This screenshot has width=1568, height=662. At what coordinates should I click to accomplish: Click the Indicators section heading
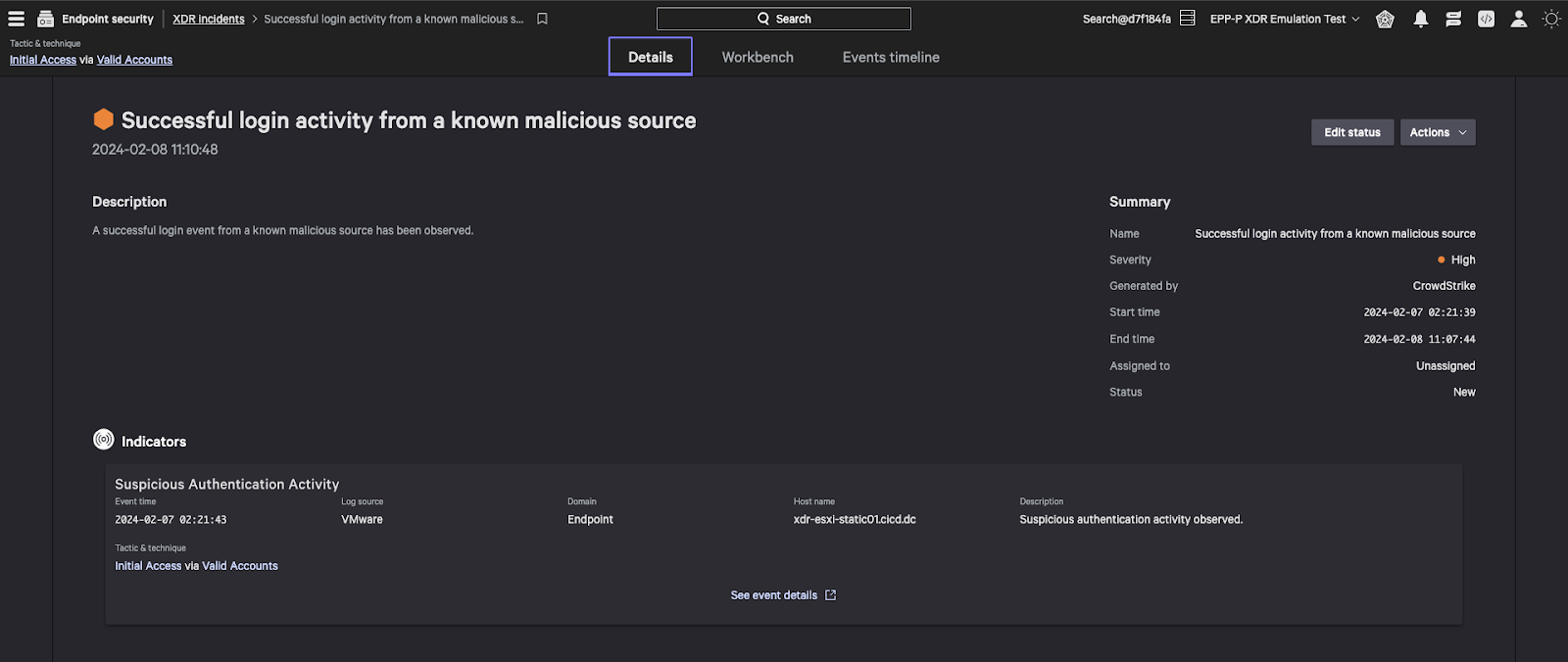(x=154, y=442)
